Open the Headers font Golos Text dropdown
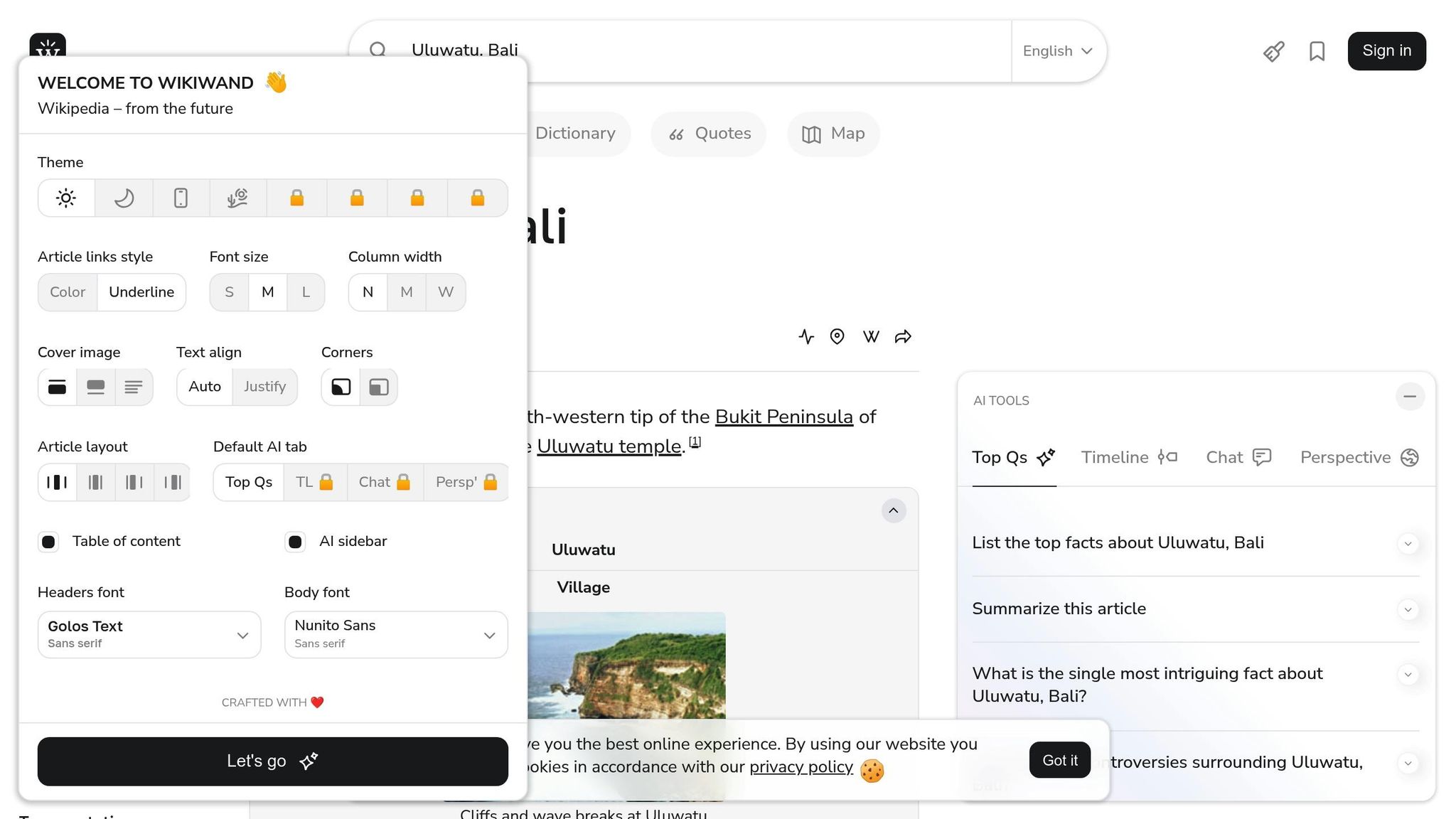This screenshot has height=819, width=1456. (x=149, y=634)
